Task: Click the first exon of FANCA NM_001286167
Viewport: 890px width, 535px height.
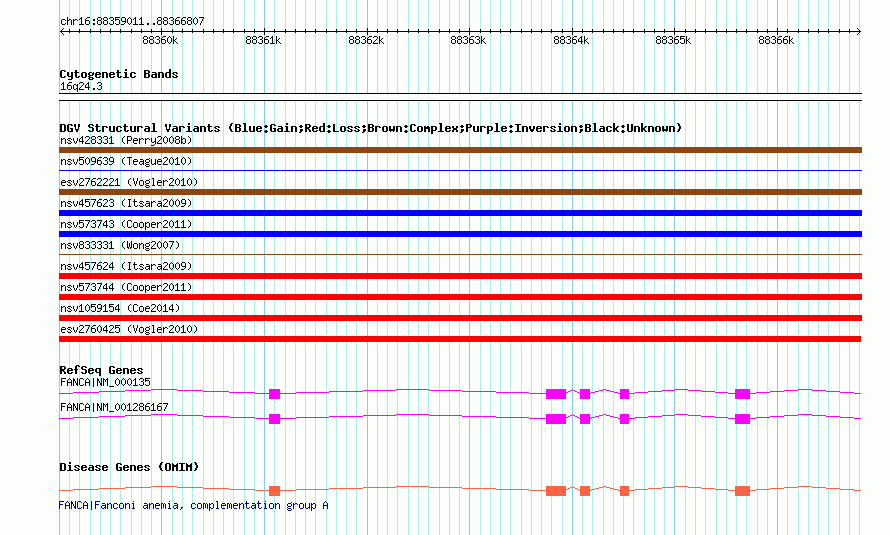Action: (274, 419)
